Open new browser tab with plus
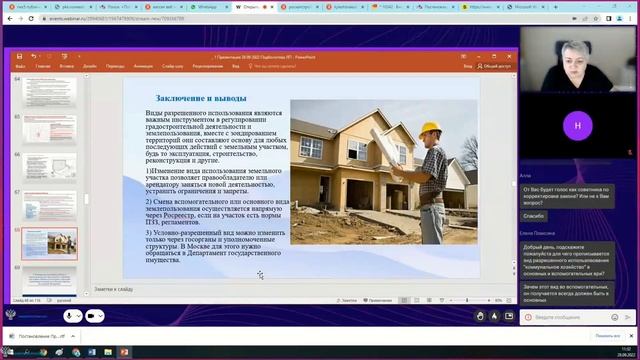This screenshot has width=640, height=360. (x=556, y=7)
